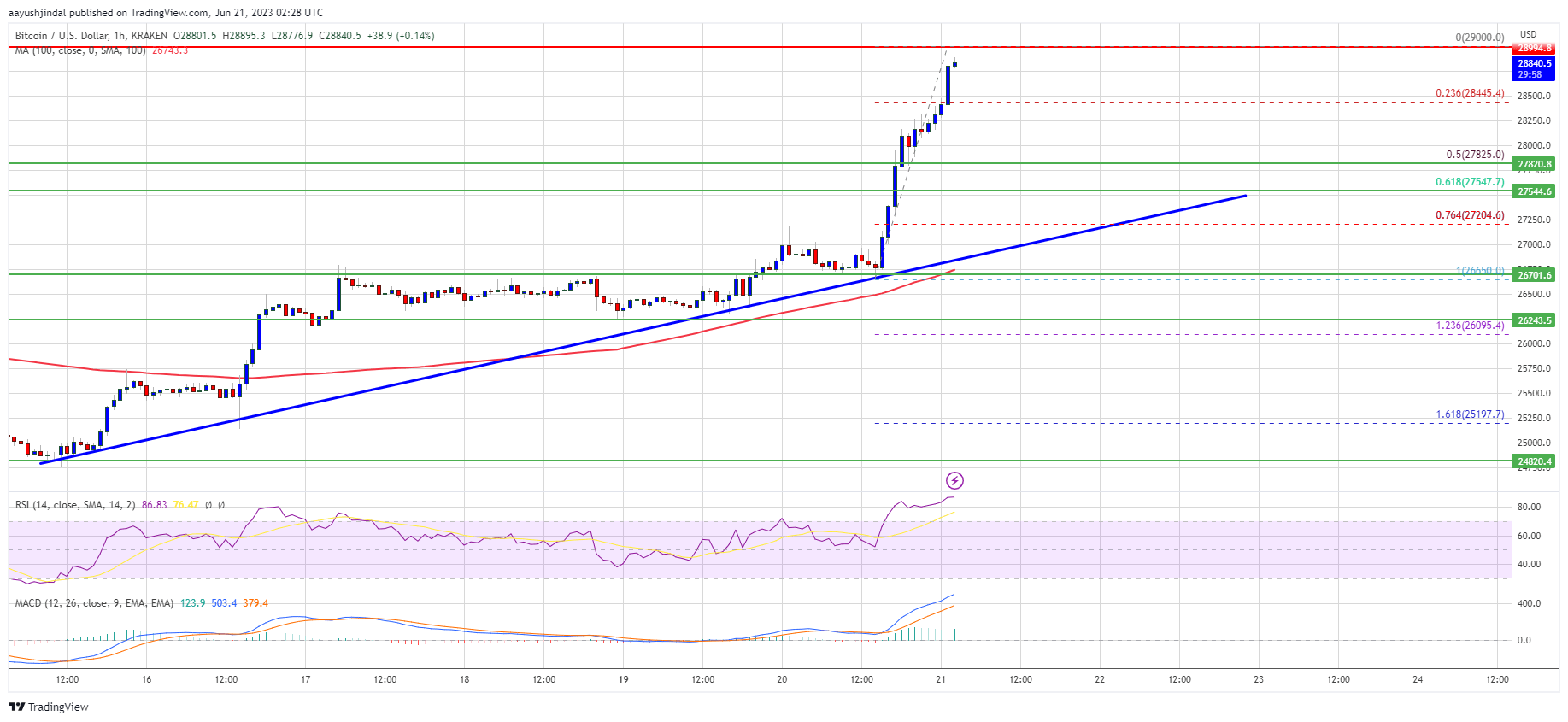The height and width of the screenshot is (722, 1568).
Task: Click the 25000.0 price axis tick
Action: point(1534,443)
